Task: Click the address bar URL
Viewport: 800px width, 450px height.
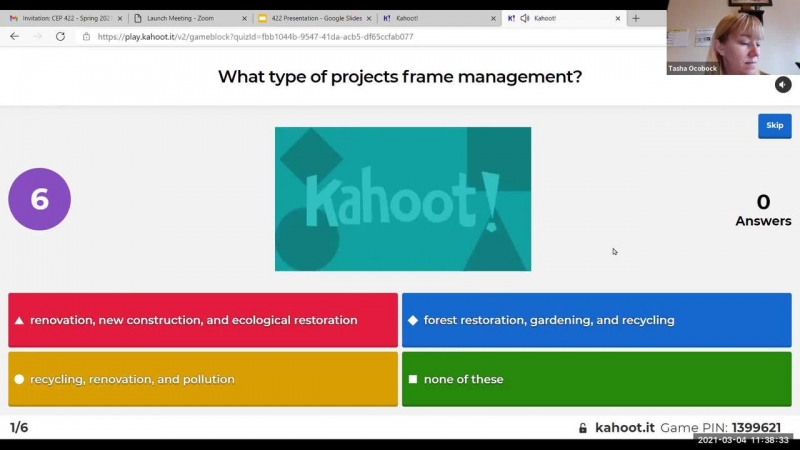Action: (x=255, y=36)
